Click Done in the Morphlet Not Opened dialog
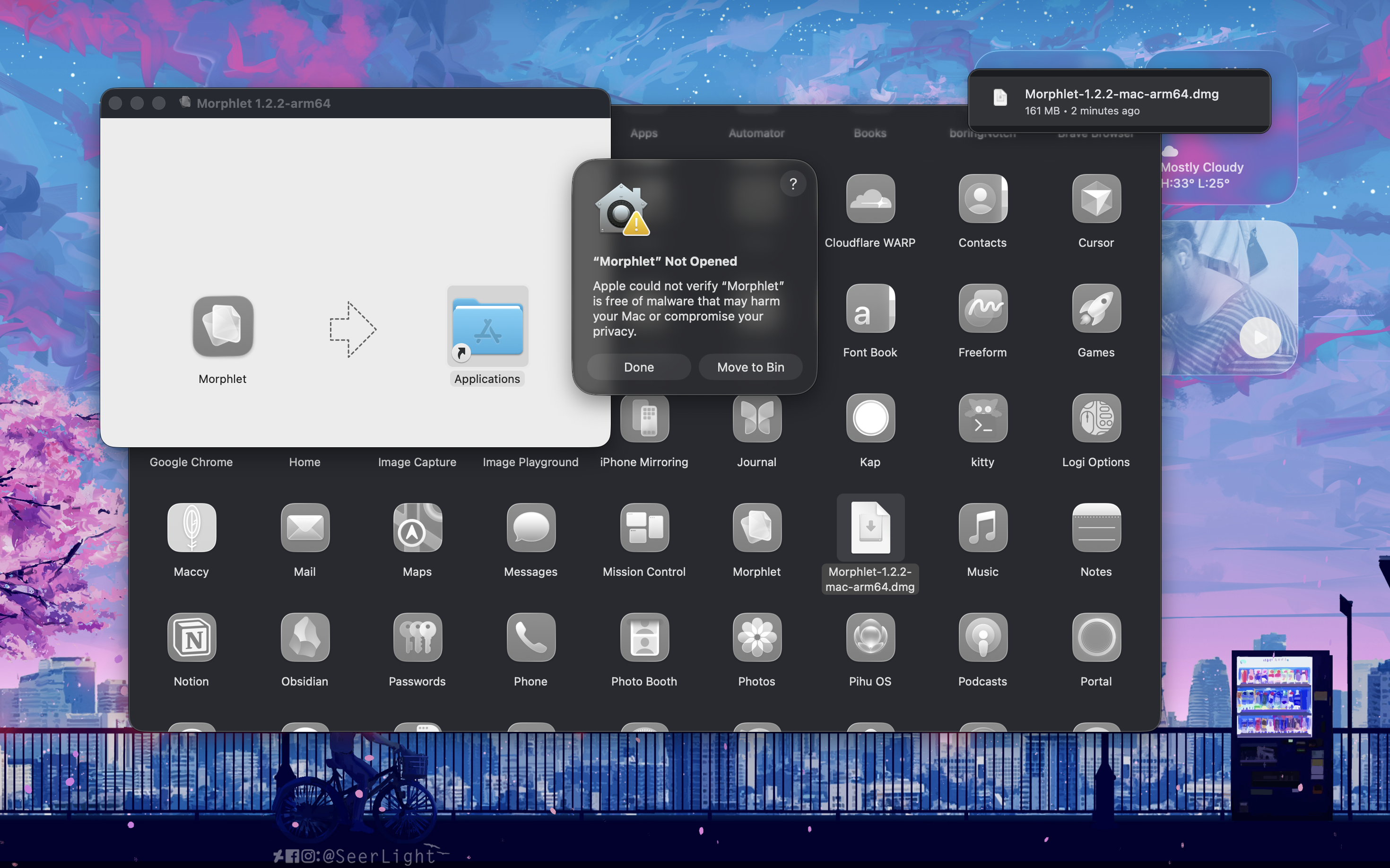This screenshot has height=868, width=1390. coord(638,367)
